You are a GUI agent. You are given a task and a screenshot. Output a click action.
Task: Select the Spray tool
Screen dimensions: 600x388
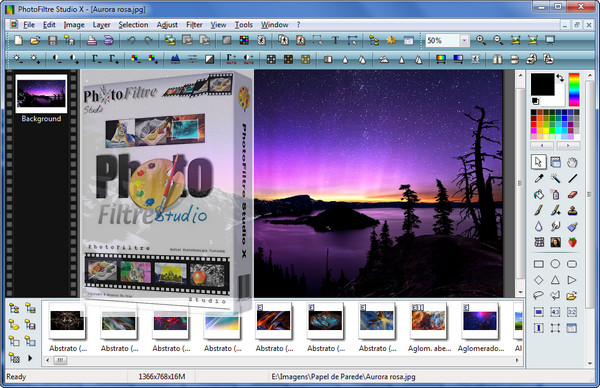click(x=555, y=194)
